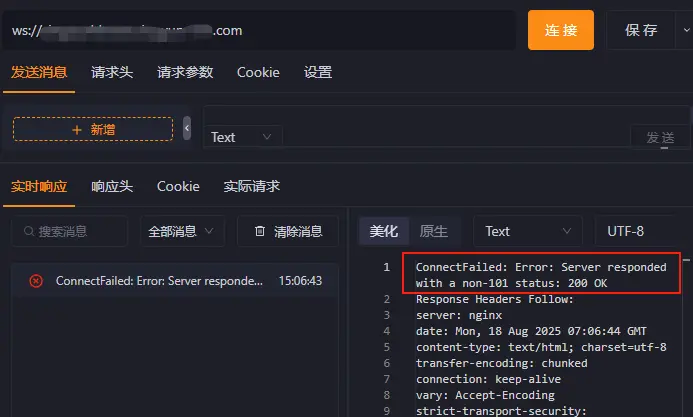Open the response Cookie tab

pos(178,186)
